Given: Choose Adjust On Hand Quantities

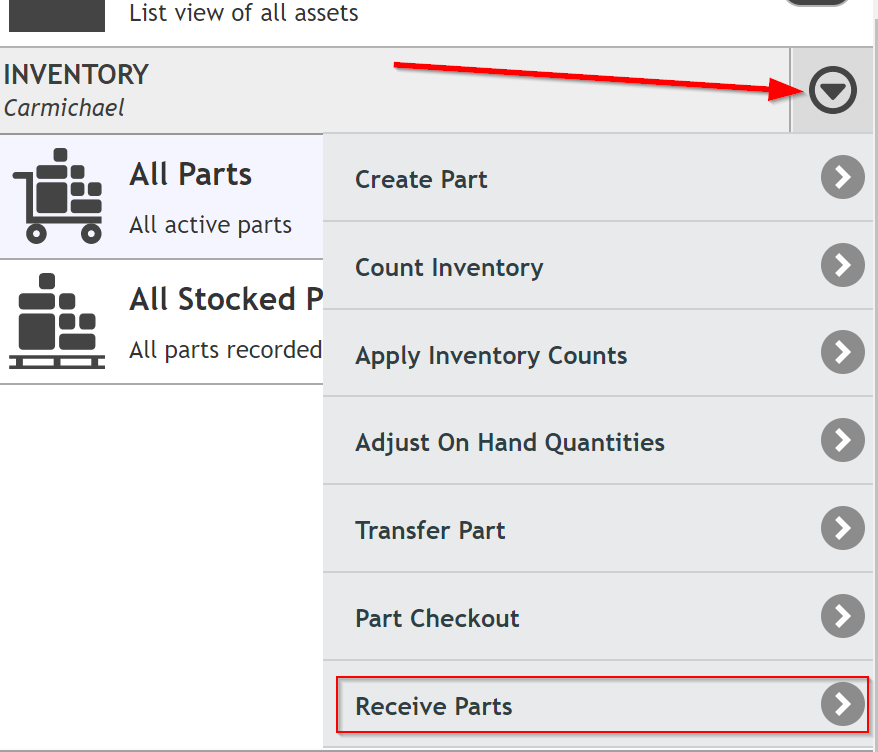Looking at the screenshot, I should [597, 441].
